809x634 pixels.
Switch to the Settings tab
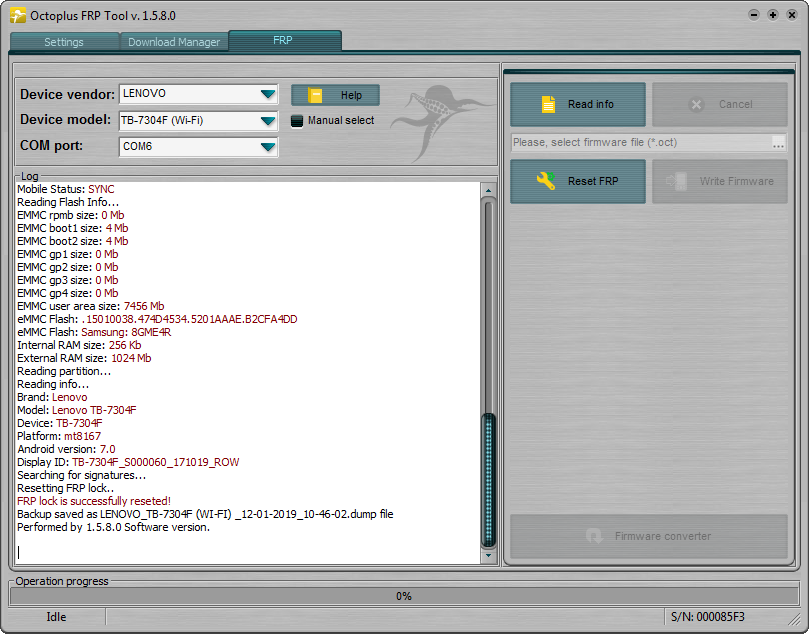pyautogui.click(x=64, y=42)
